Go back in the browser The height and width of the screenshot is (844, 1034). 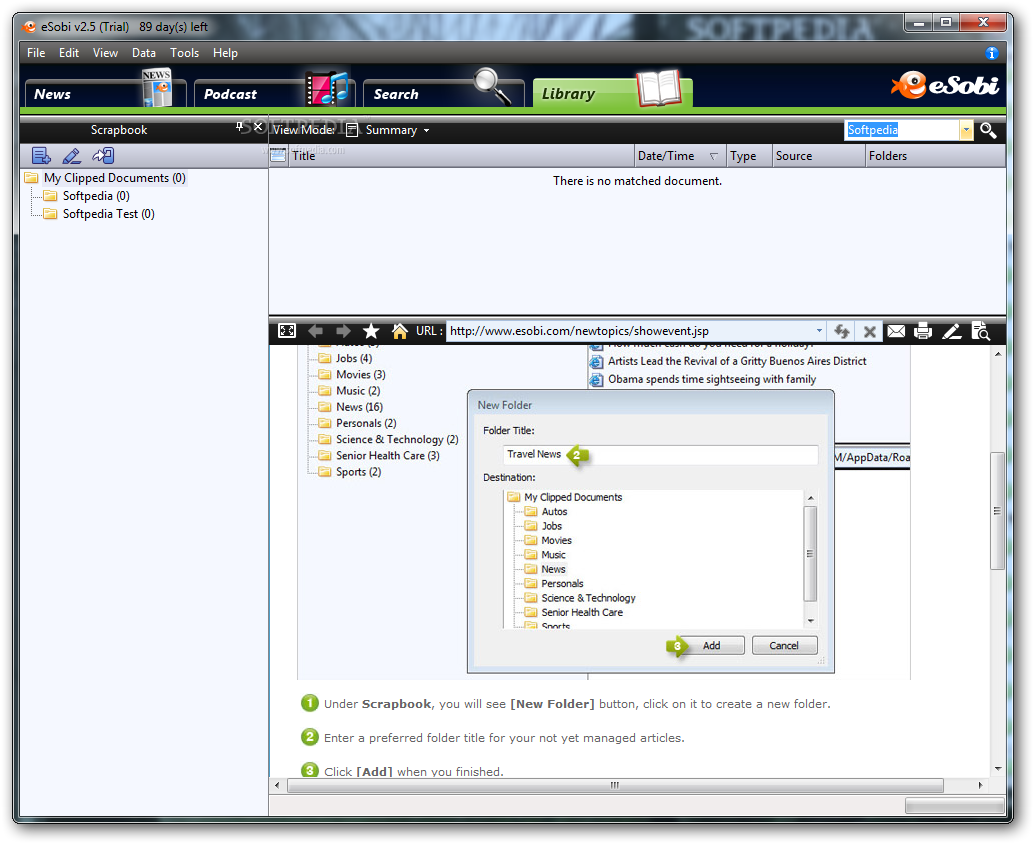coord(316,331)
